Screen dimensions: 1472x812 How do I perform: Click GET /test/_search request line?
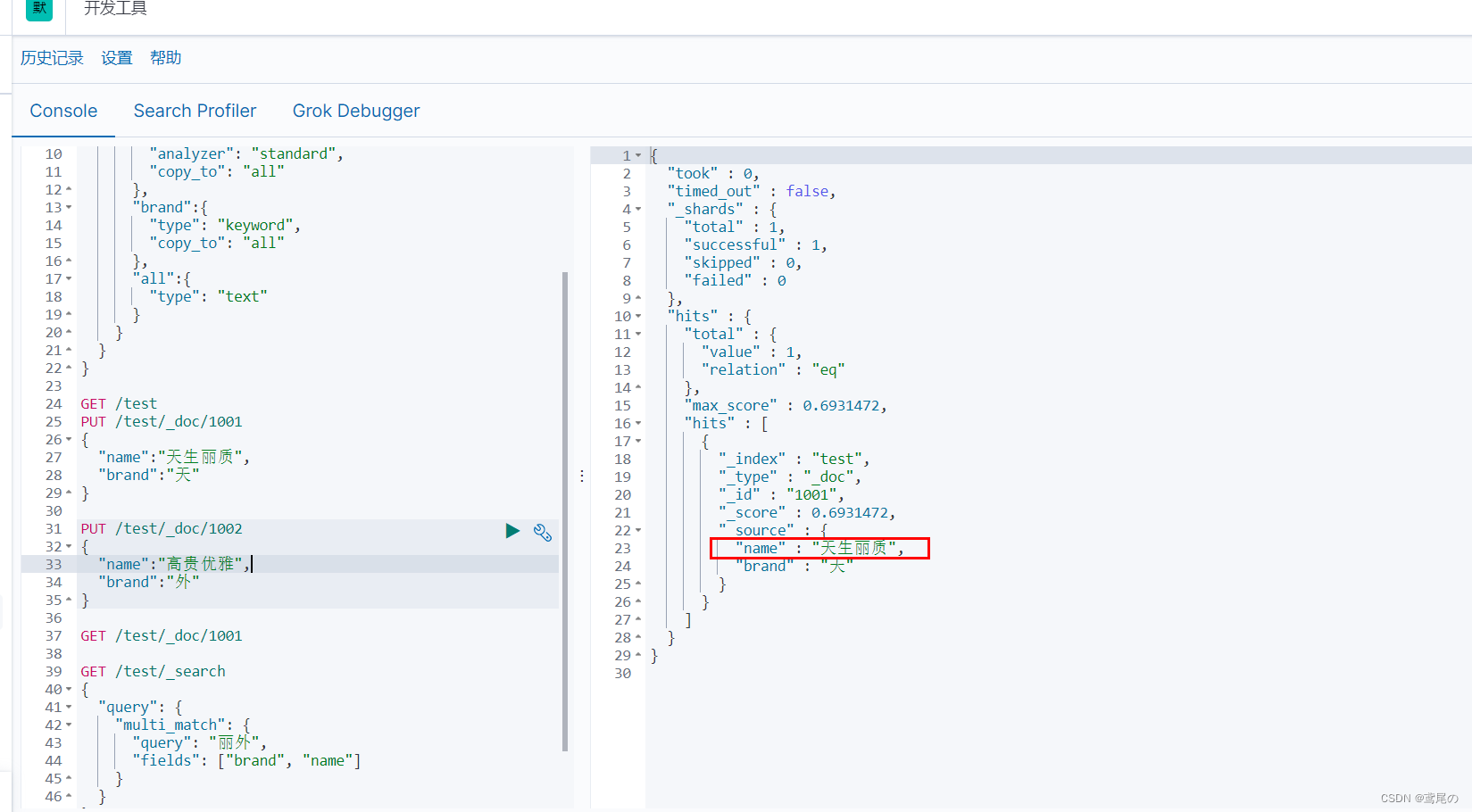point(153,671)
